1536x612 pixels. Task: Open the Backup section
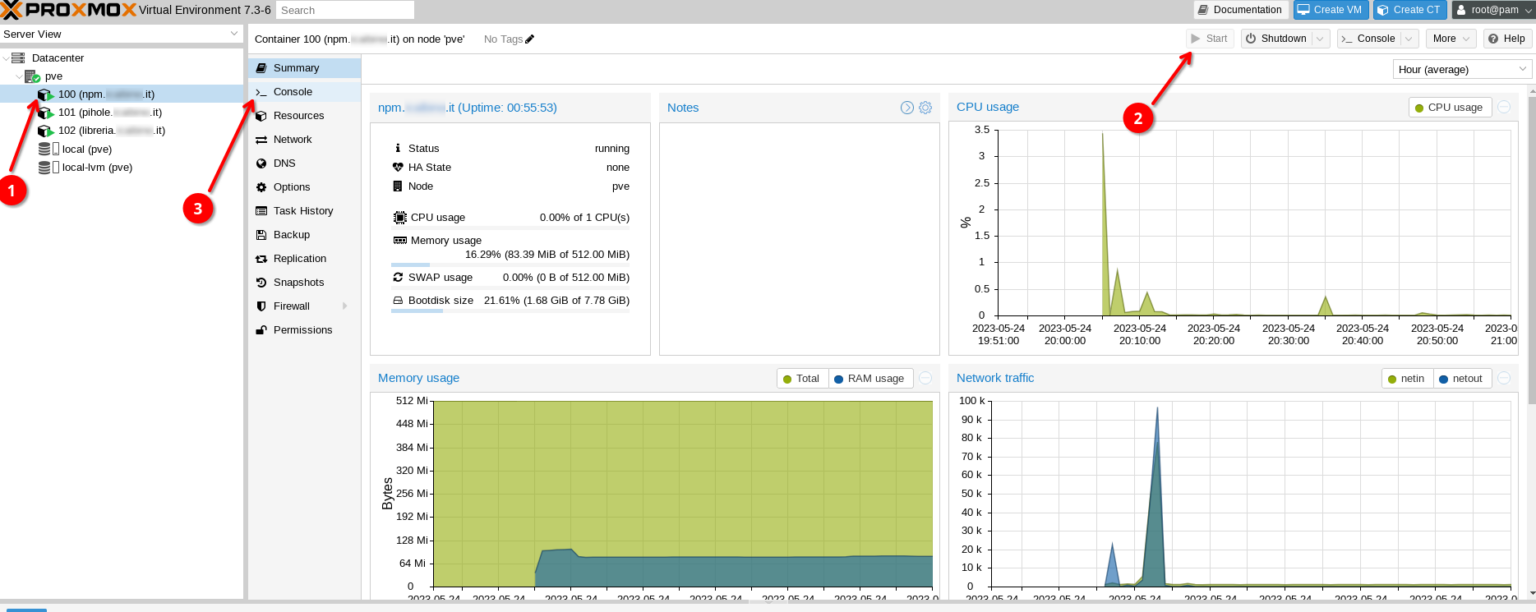(304, 234)
